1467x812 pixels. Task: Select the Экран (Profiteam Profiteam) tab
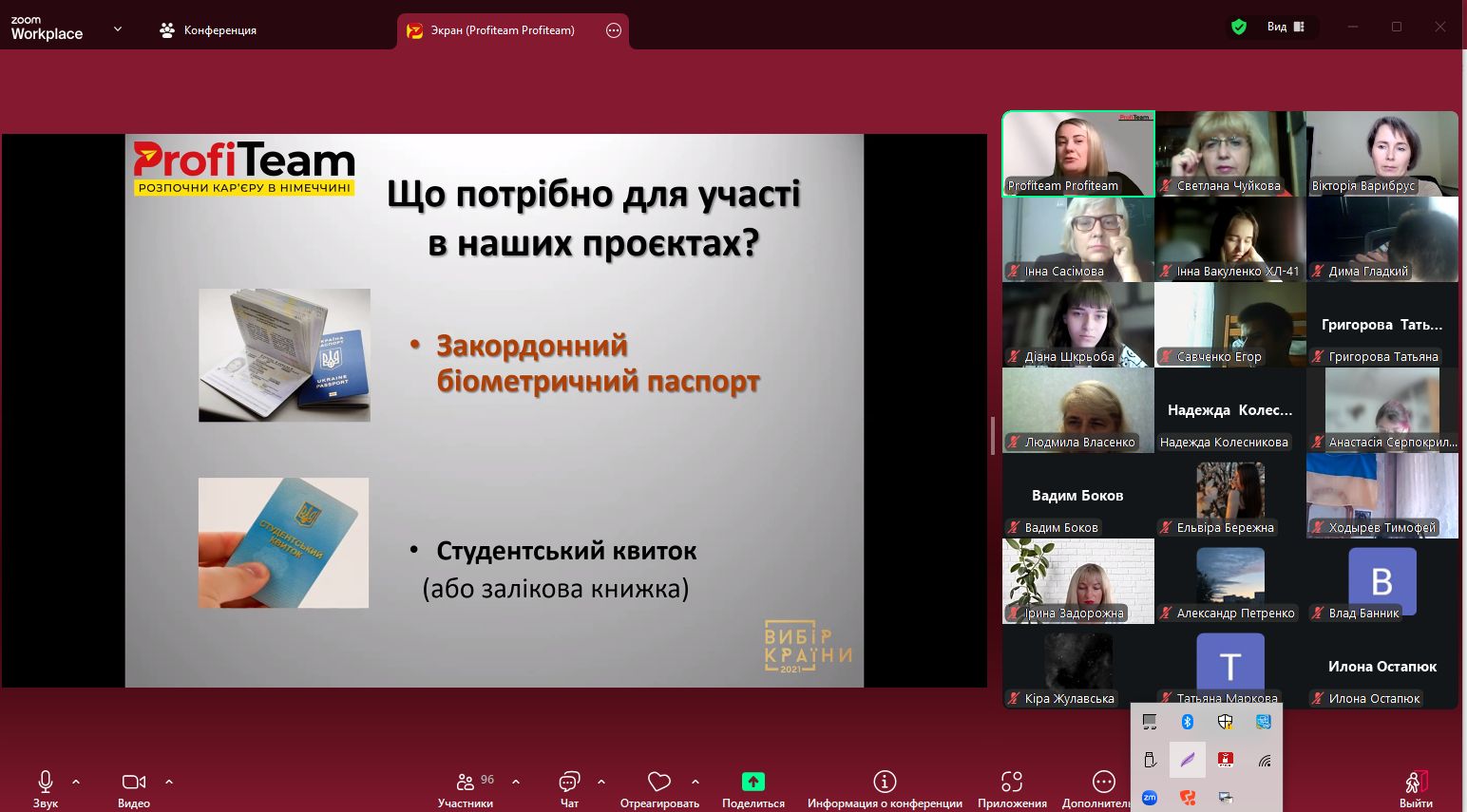503,30
